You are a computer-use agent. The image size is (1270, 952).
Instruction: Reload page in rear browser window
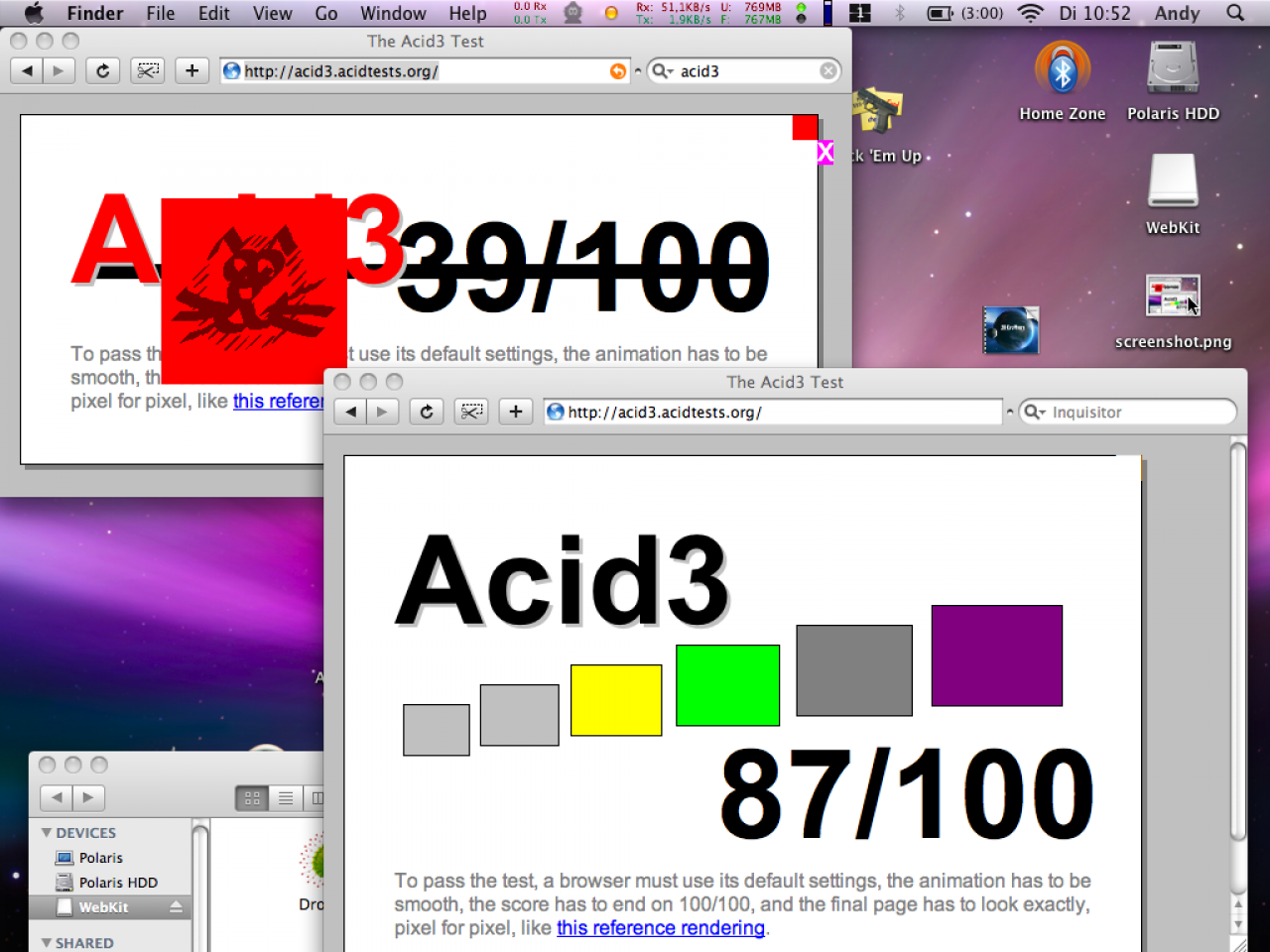click(102, 70)
